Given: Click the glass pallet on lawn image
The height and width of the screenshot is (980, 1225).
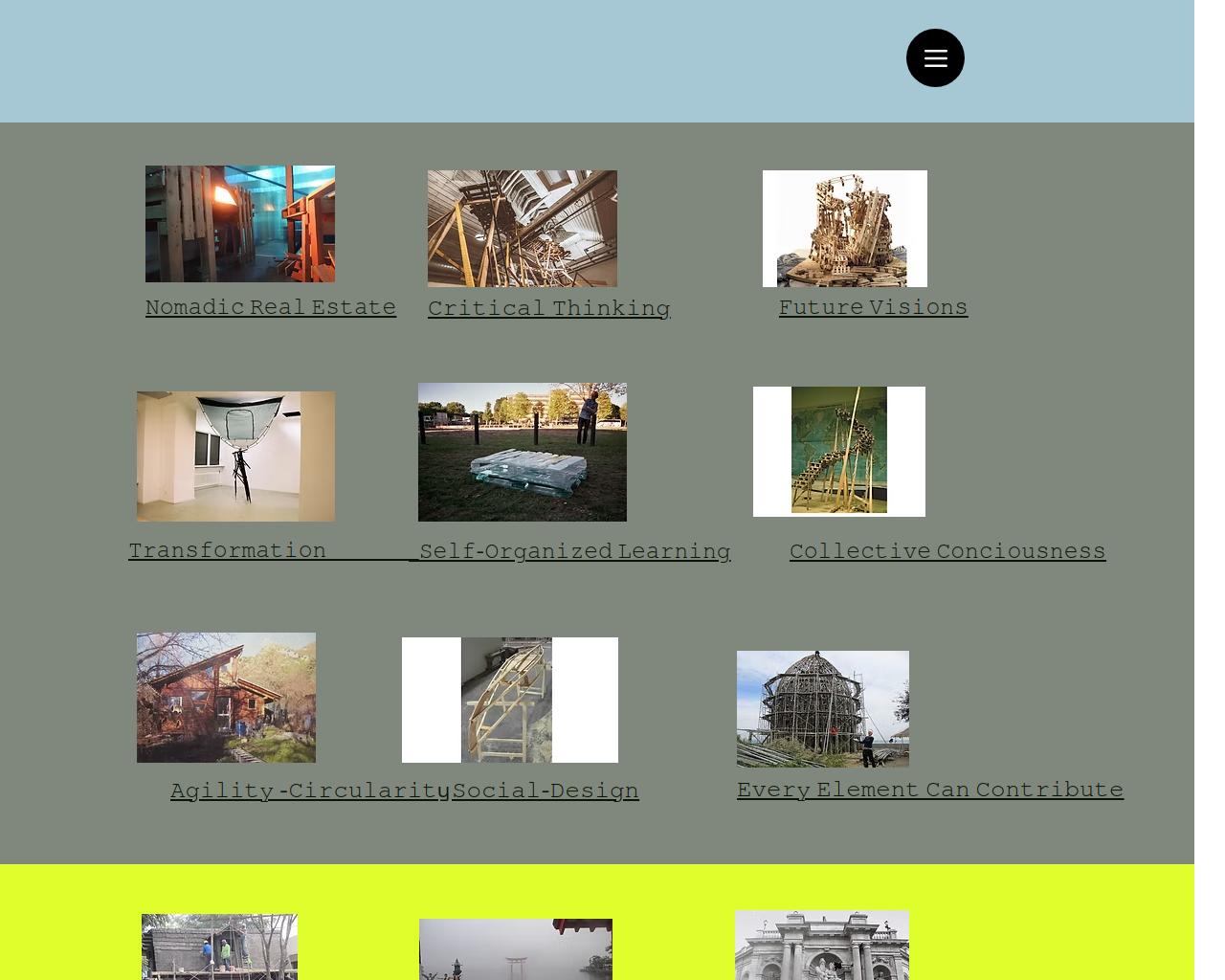Looking at the screenshot, I should 523,452.
